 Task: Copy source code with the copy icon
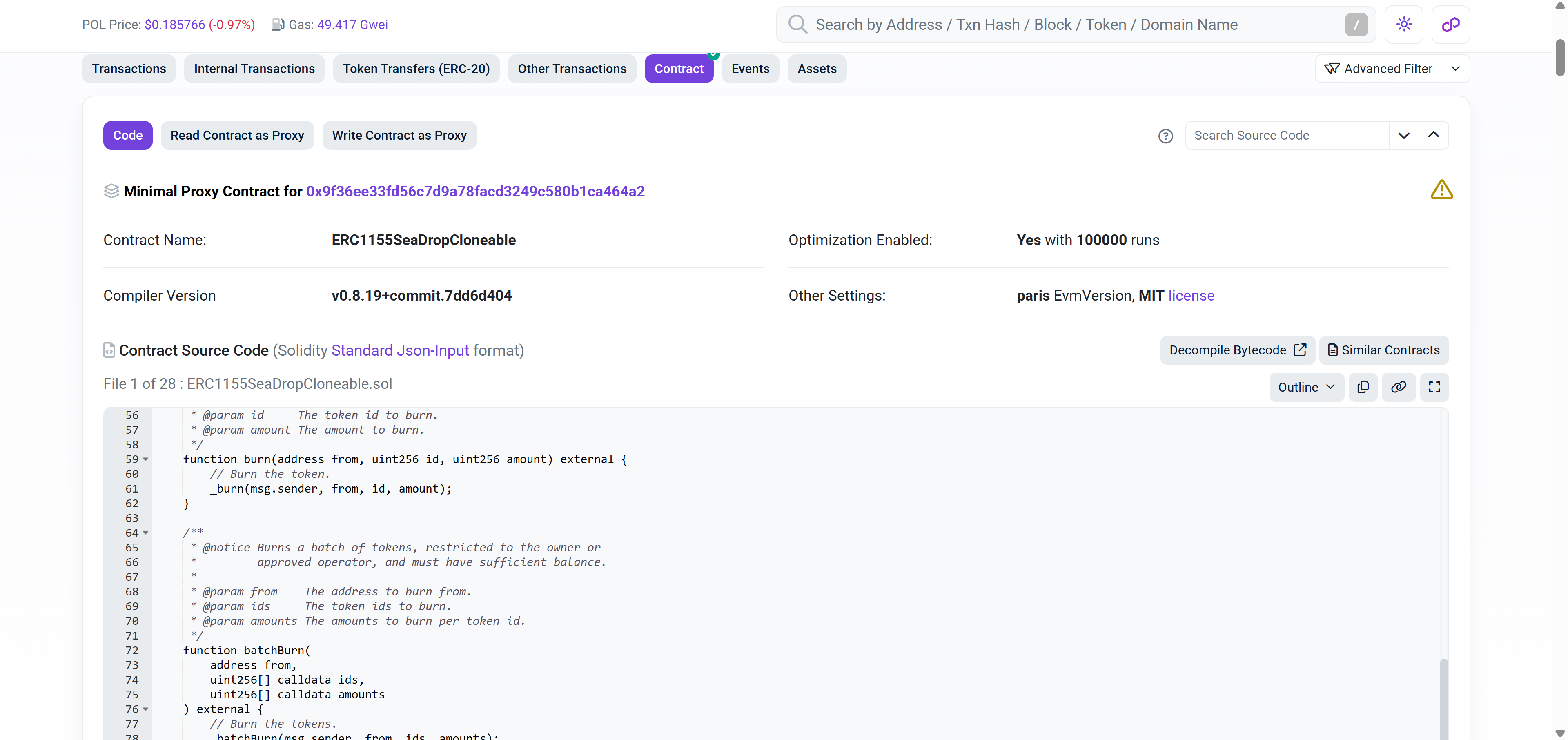1363,387
